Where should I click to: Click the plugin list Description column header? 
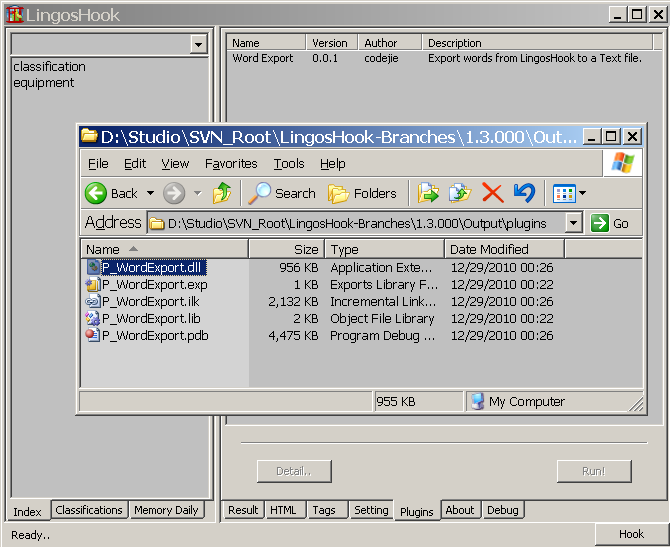pyautogui.click(x=538, y=43)
